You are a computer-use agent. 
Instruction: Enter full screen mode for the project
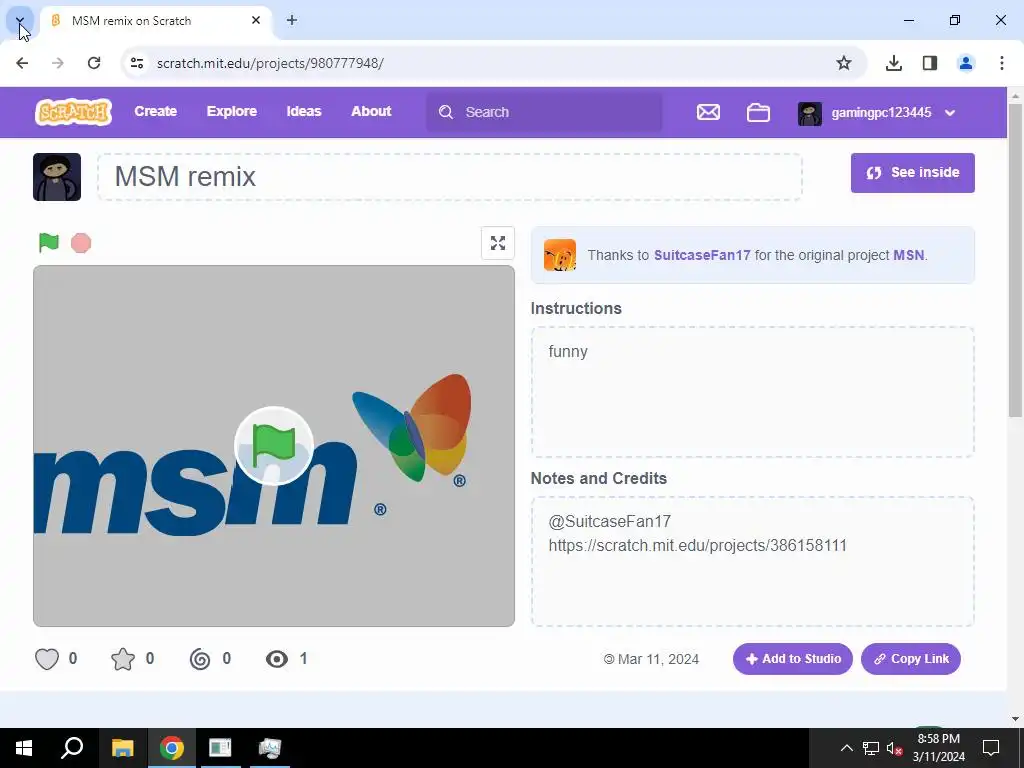[x=498, y=243]
